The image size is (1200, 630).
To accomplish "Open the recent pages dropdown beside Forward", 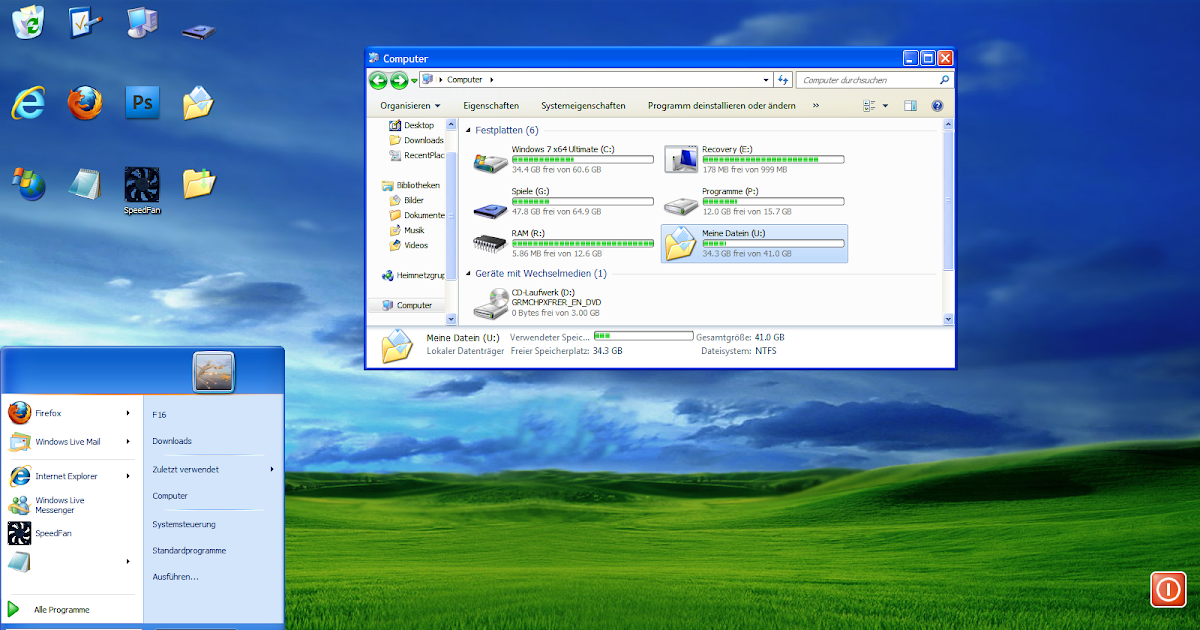I will (414, 81).
